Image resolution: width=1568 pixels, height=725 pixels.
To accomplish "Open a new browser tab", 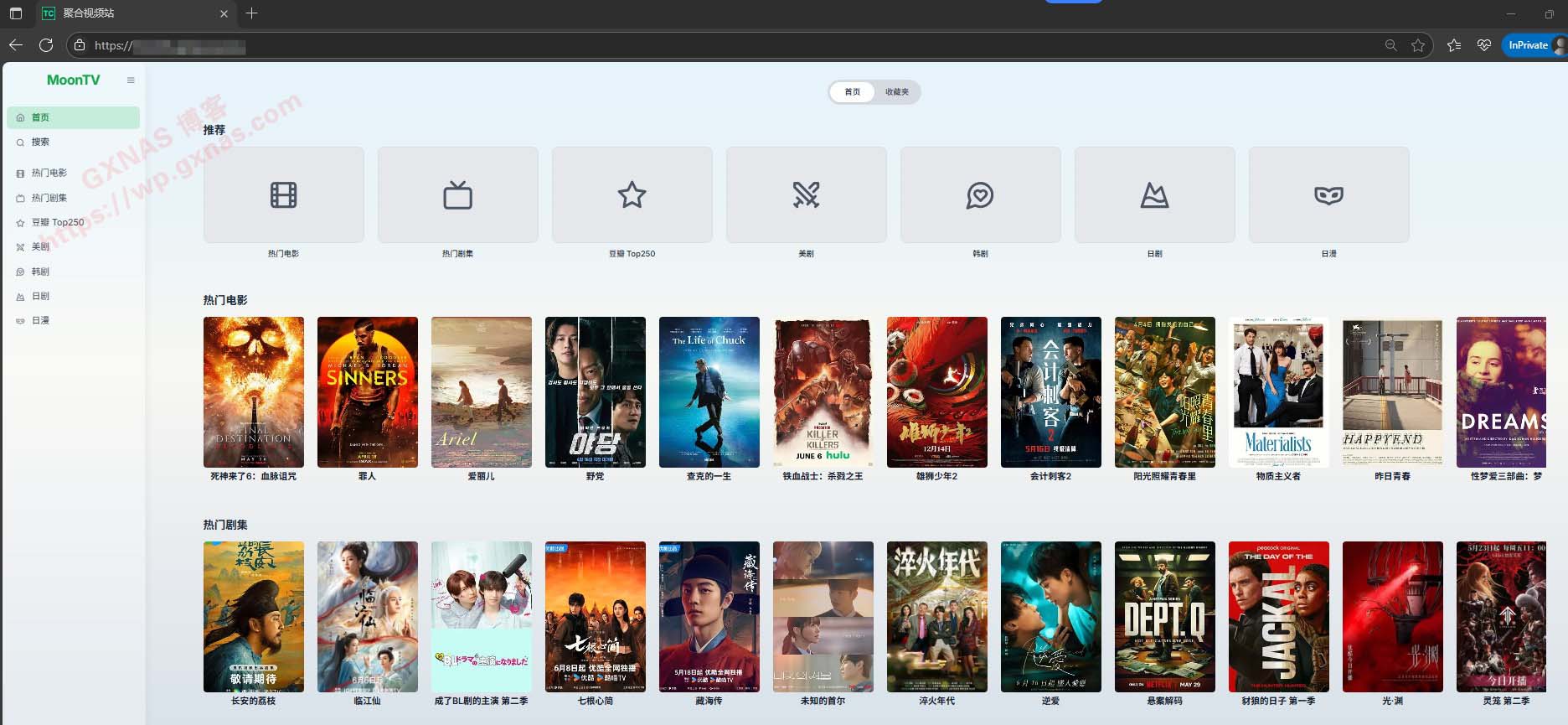I will pos(251,13).
